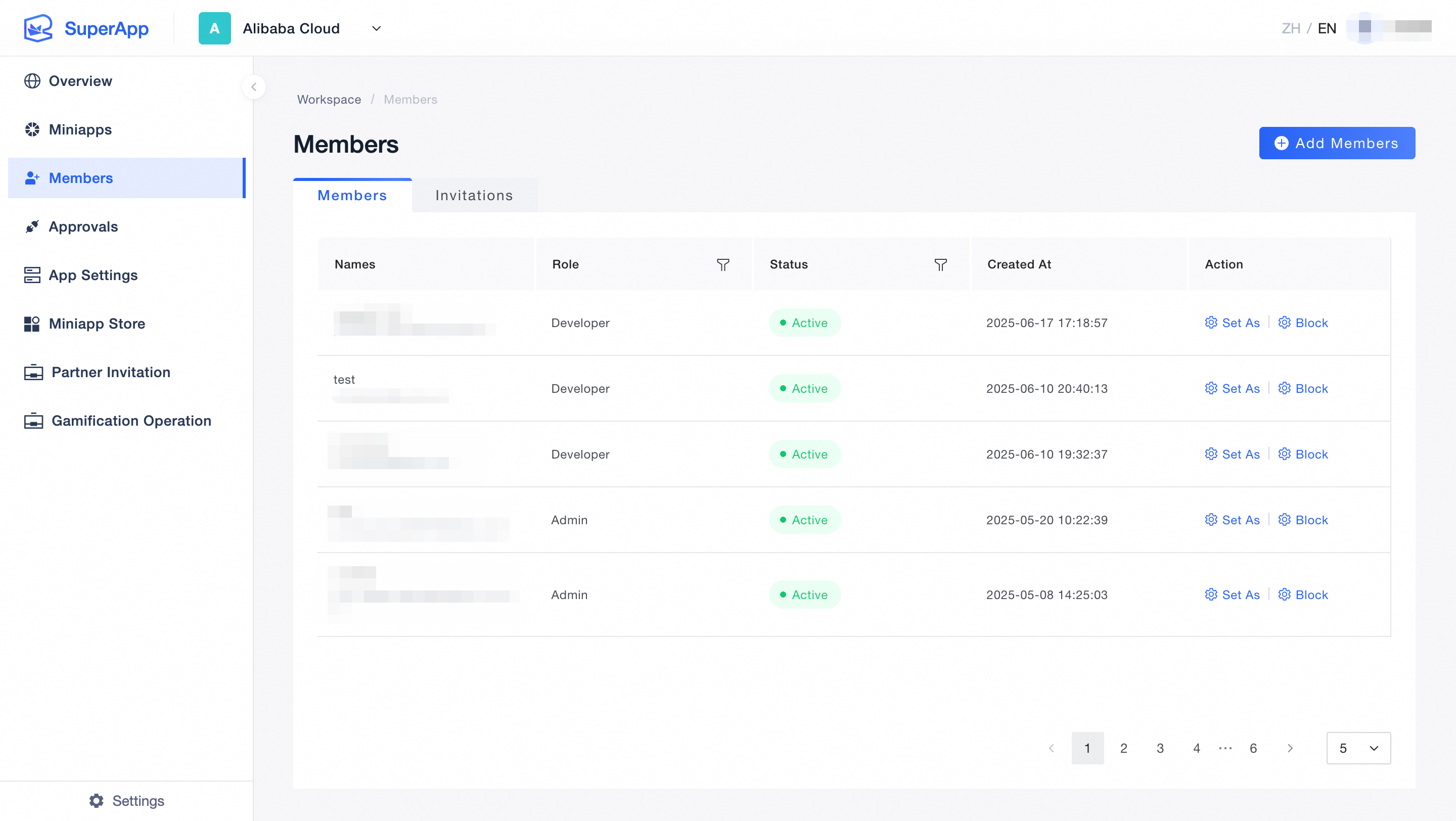
Task: Open Overview from the globe icon
Action: coord(32,81)
